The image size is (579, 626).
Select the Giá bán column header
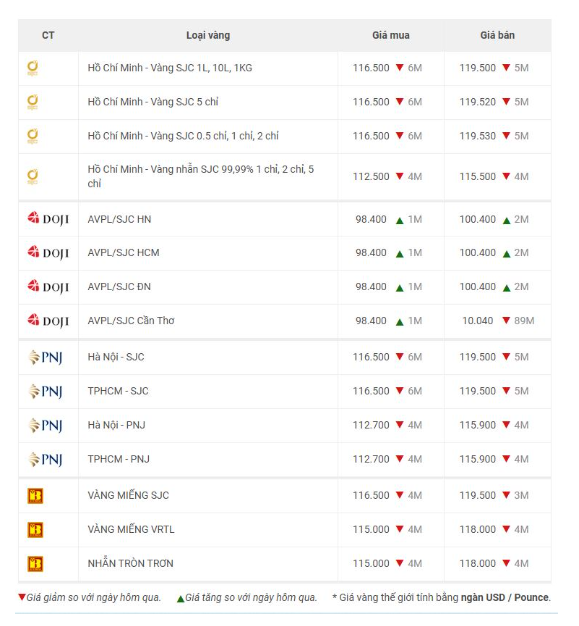(497, 35)
